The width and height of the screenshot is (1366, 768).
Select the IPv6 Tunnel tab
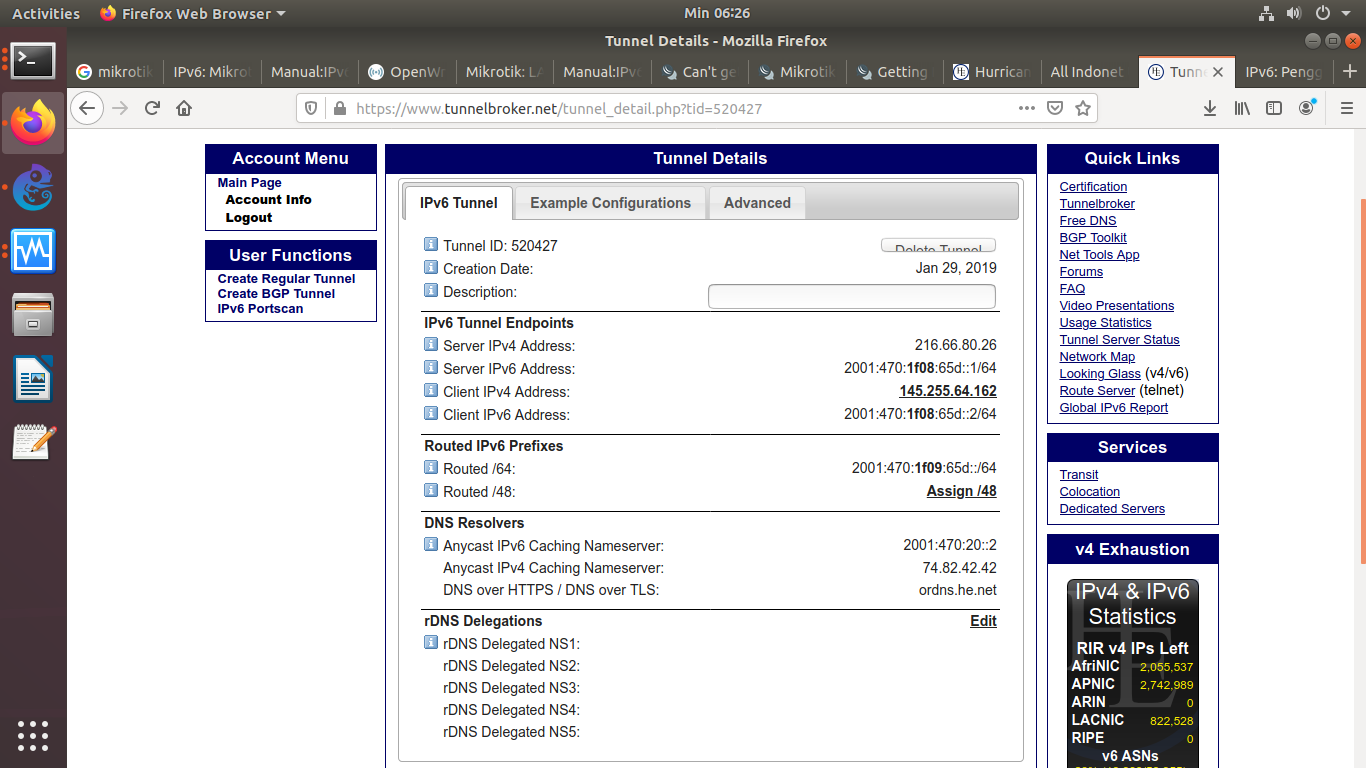(x=458, y=203)
